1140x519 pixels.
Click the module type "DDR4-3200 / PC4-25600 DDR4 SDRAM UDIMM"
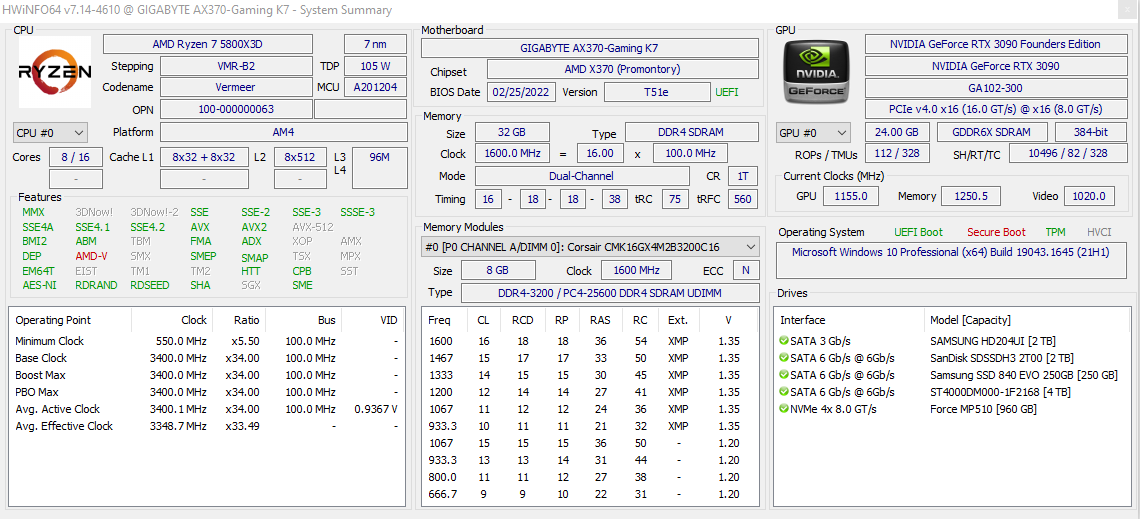pos(609,292)
